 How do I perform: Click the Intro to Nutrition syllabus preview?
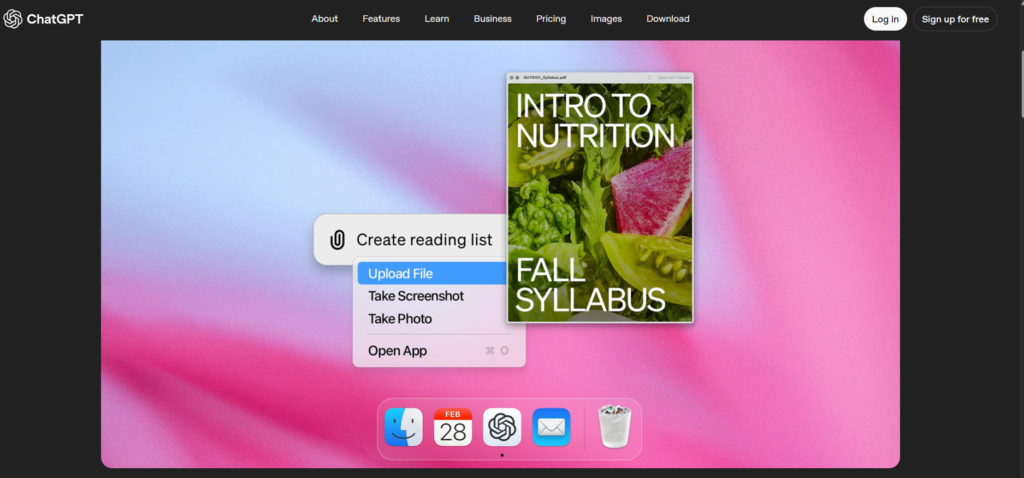click(600, 200)
